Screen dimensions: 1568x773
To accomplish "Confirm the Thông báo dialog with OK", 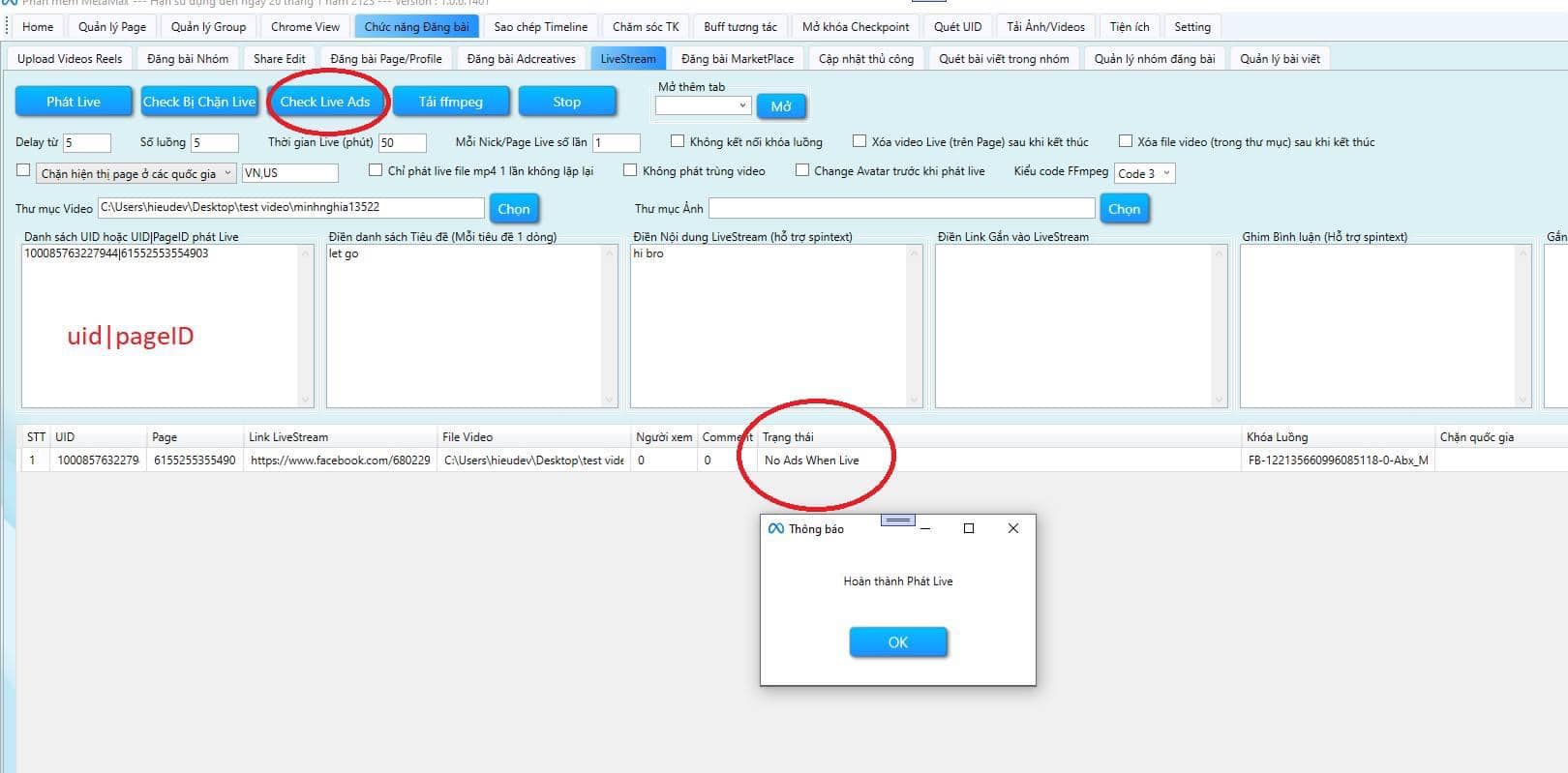I will [x=897, y=642].
